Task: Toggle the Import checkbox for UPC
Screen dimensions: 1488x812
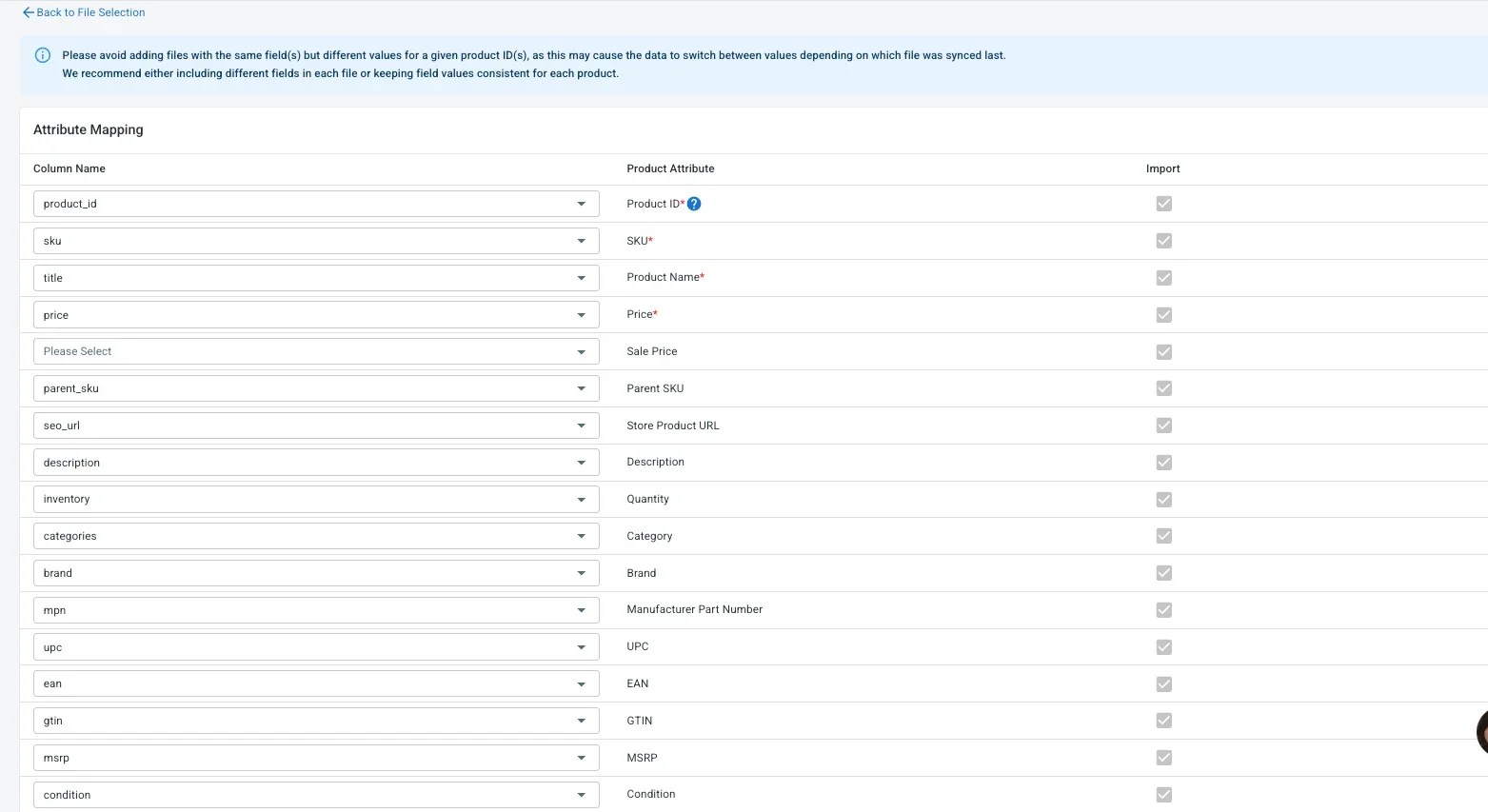Action: [1163, 647]
